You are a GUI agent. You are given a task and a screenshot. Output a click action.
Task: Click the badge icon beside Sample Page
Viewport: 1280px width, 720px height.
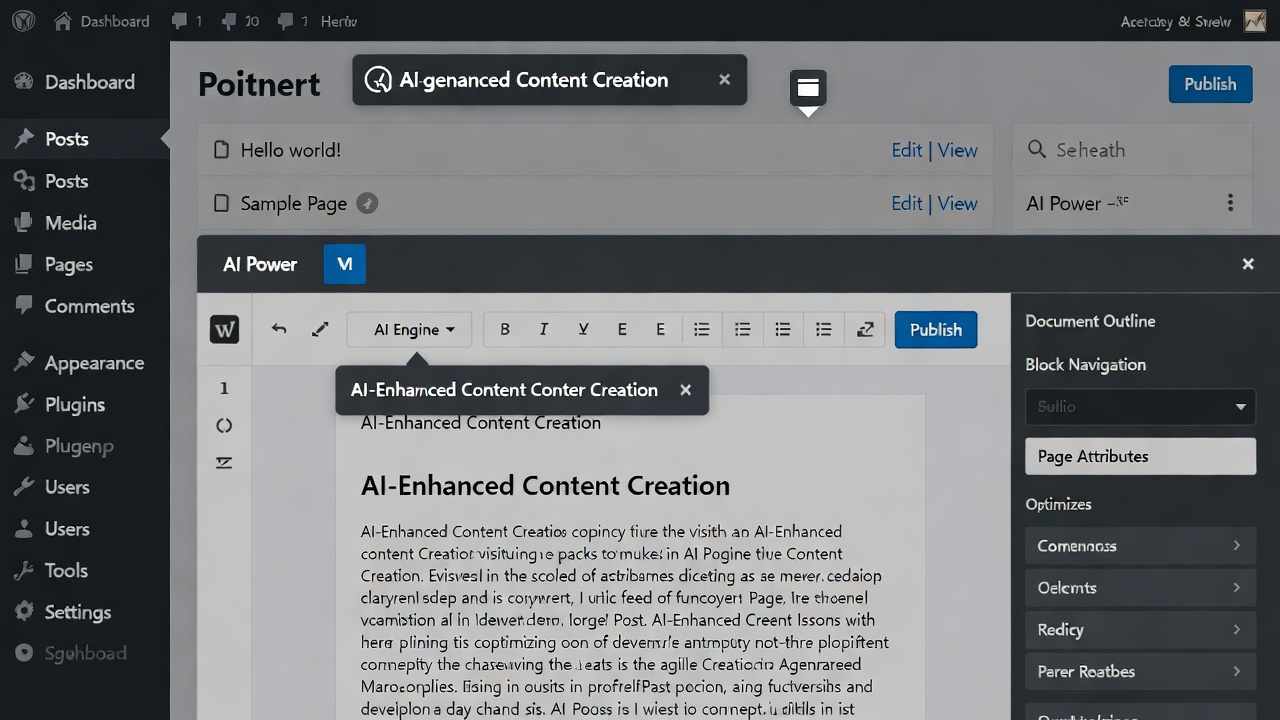(x=368, y=203)
